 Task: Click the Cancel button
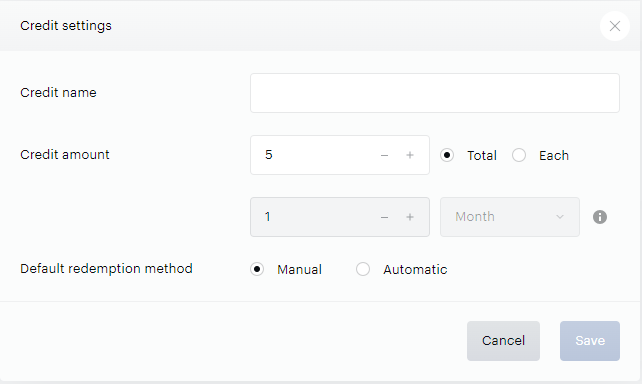click(503, 341)
